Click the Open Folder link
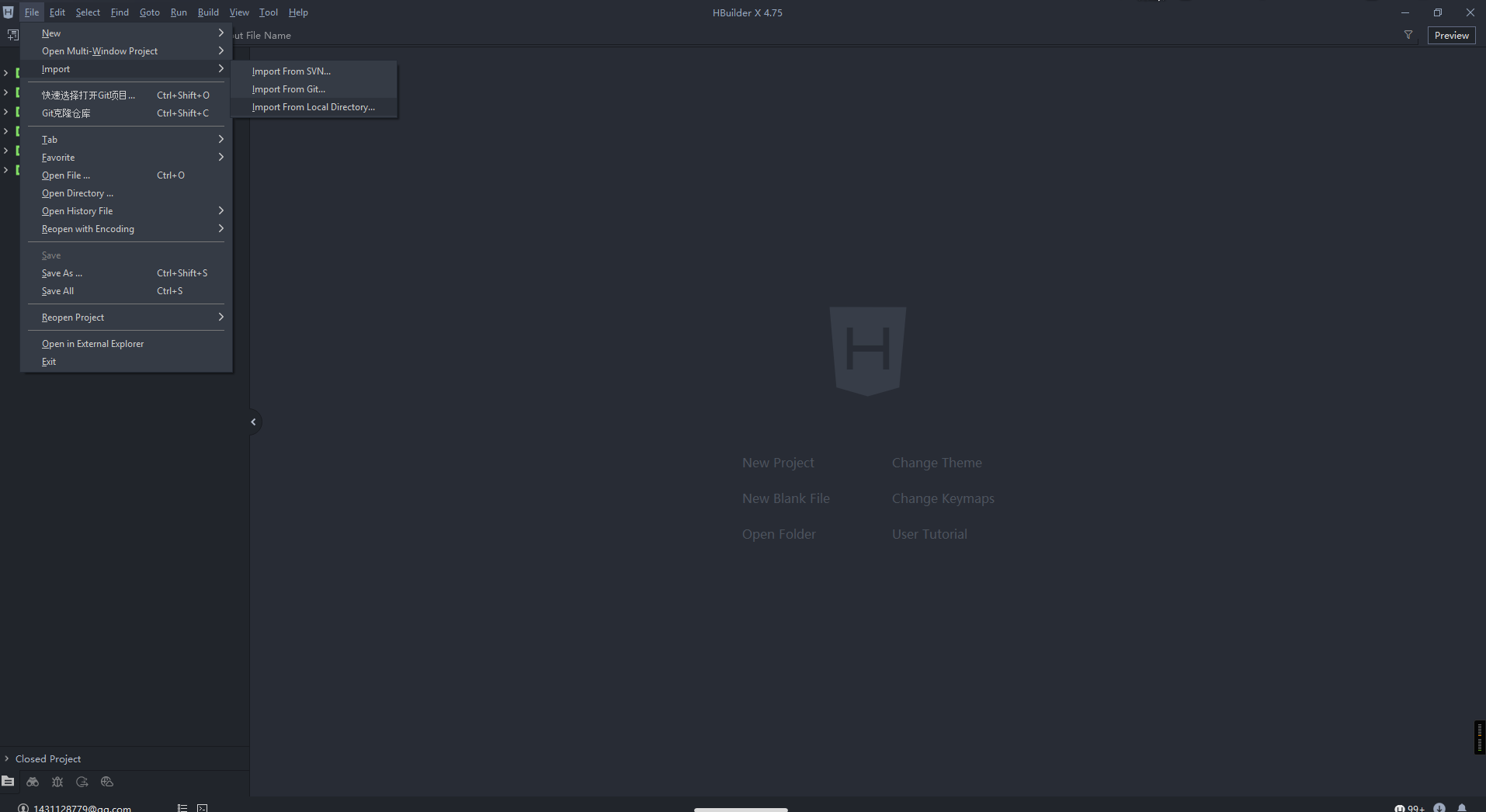 point(779,534)
